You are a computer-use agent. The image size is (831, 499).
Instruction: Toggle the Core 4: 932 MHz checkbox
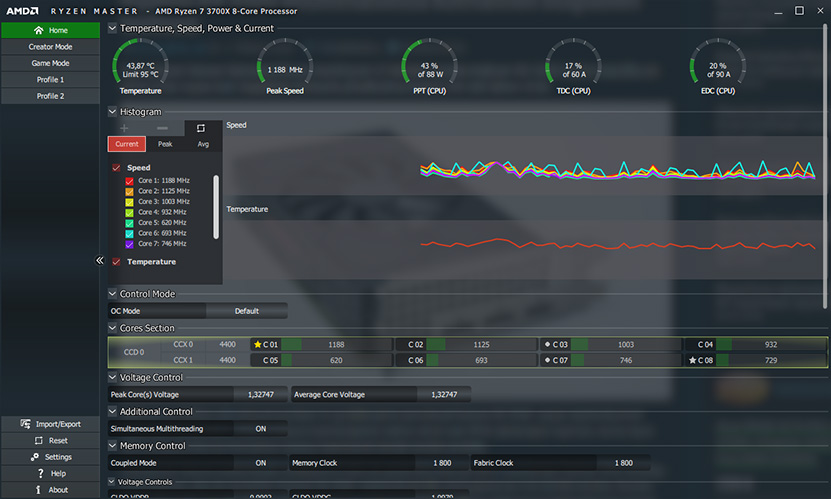129,212
